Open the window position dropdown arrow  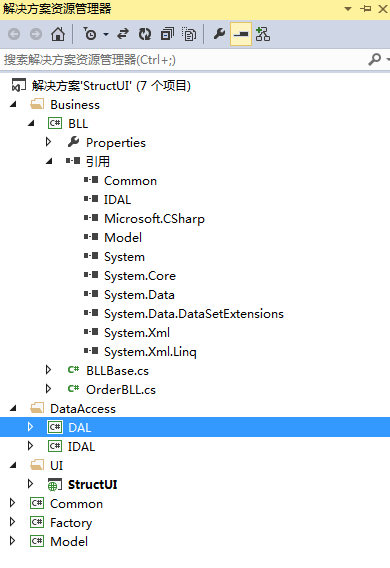pyautogui.click(x=348, y=9)
